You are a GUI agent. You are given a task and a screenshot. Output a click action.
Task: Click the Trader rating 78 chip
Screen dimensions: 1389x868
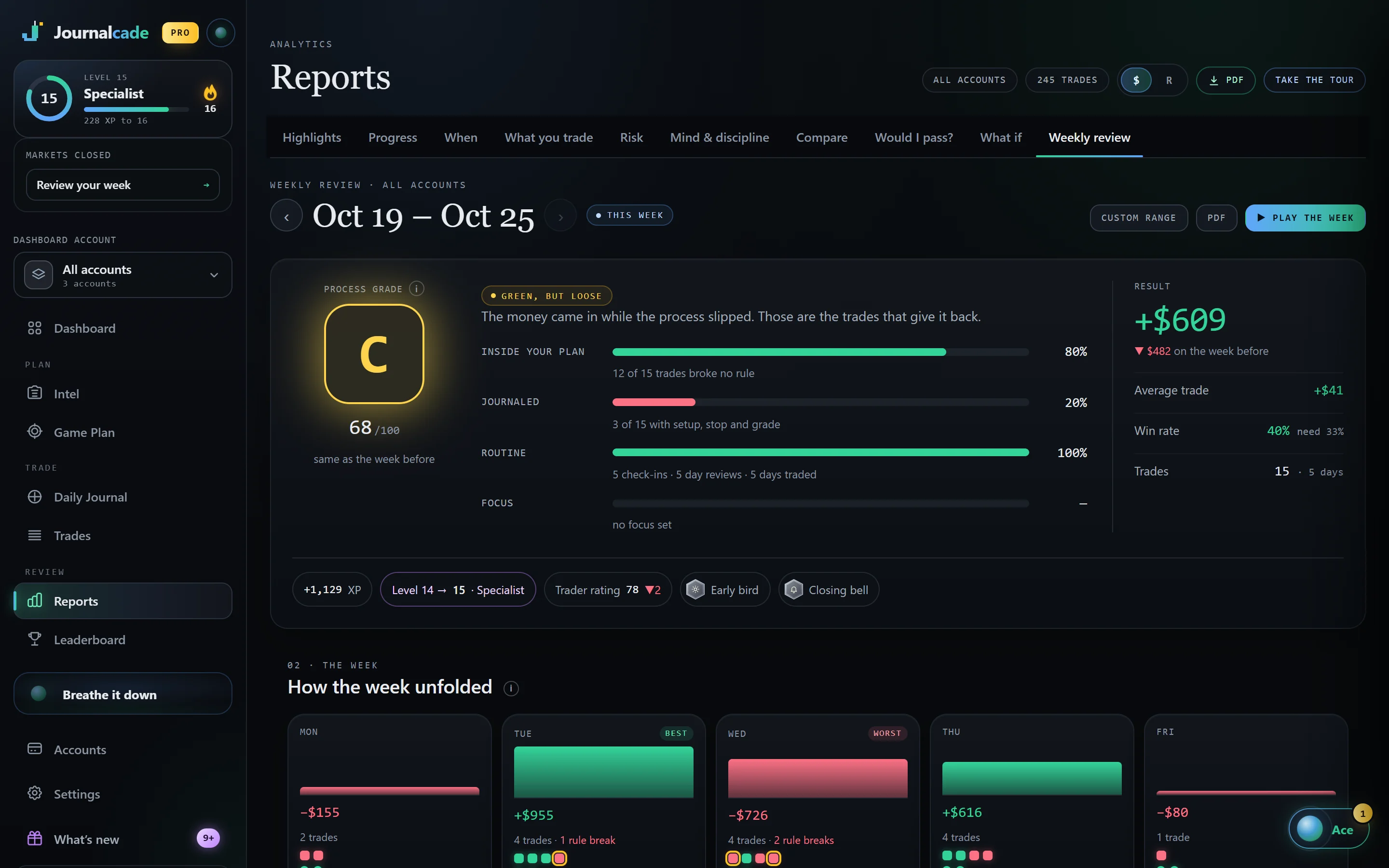pyautogui.click(x=607, y=590)
